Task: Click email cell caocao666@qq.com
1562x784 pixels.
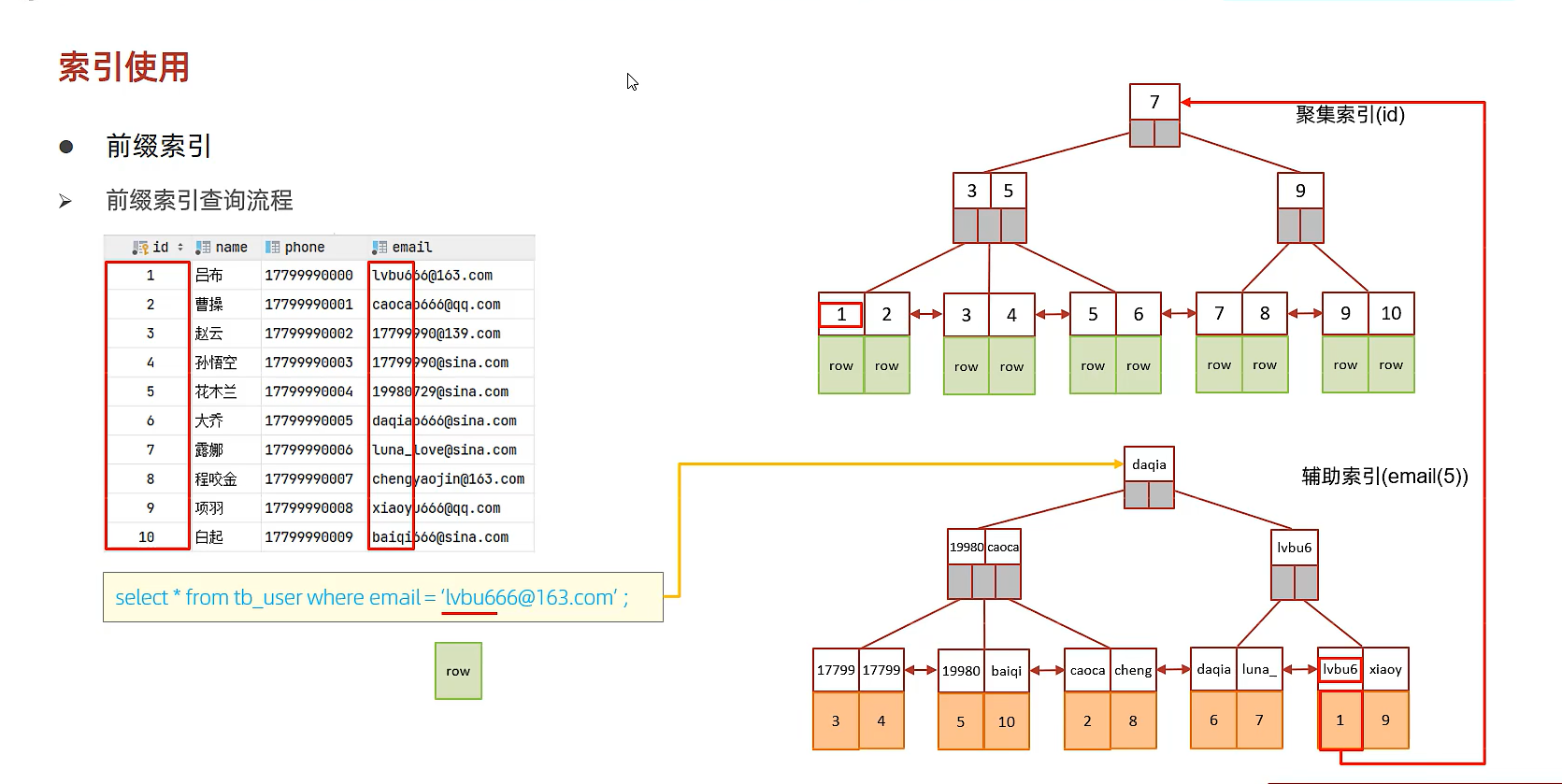Action: click(x=437, y=305)
